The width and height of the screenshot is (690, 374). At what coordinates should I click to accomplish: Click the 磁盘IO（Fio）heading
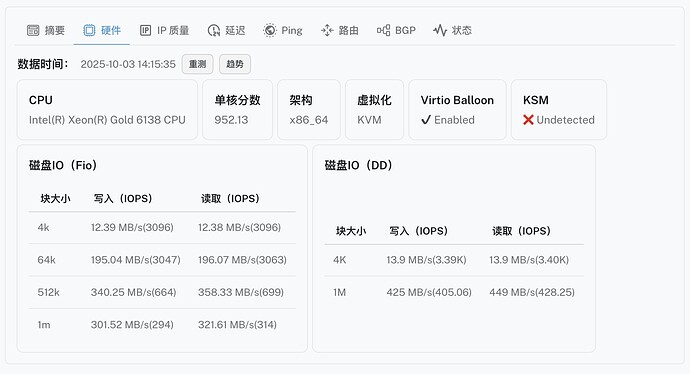pos(63,165)
